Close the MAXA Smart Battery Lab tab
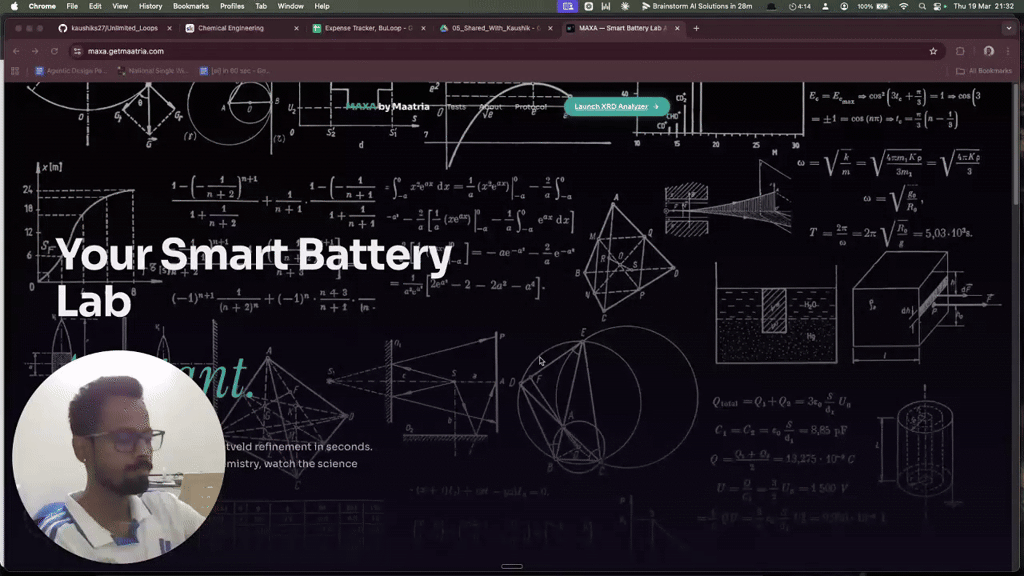Image resolution: width=1024 pixels, height=576 pixels. [677, 28]
